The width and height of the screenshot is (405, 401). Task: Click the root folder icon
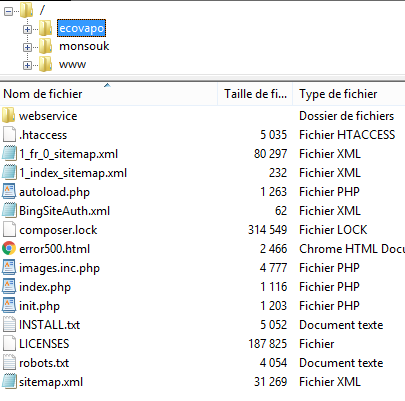pos(27,10)
